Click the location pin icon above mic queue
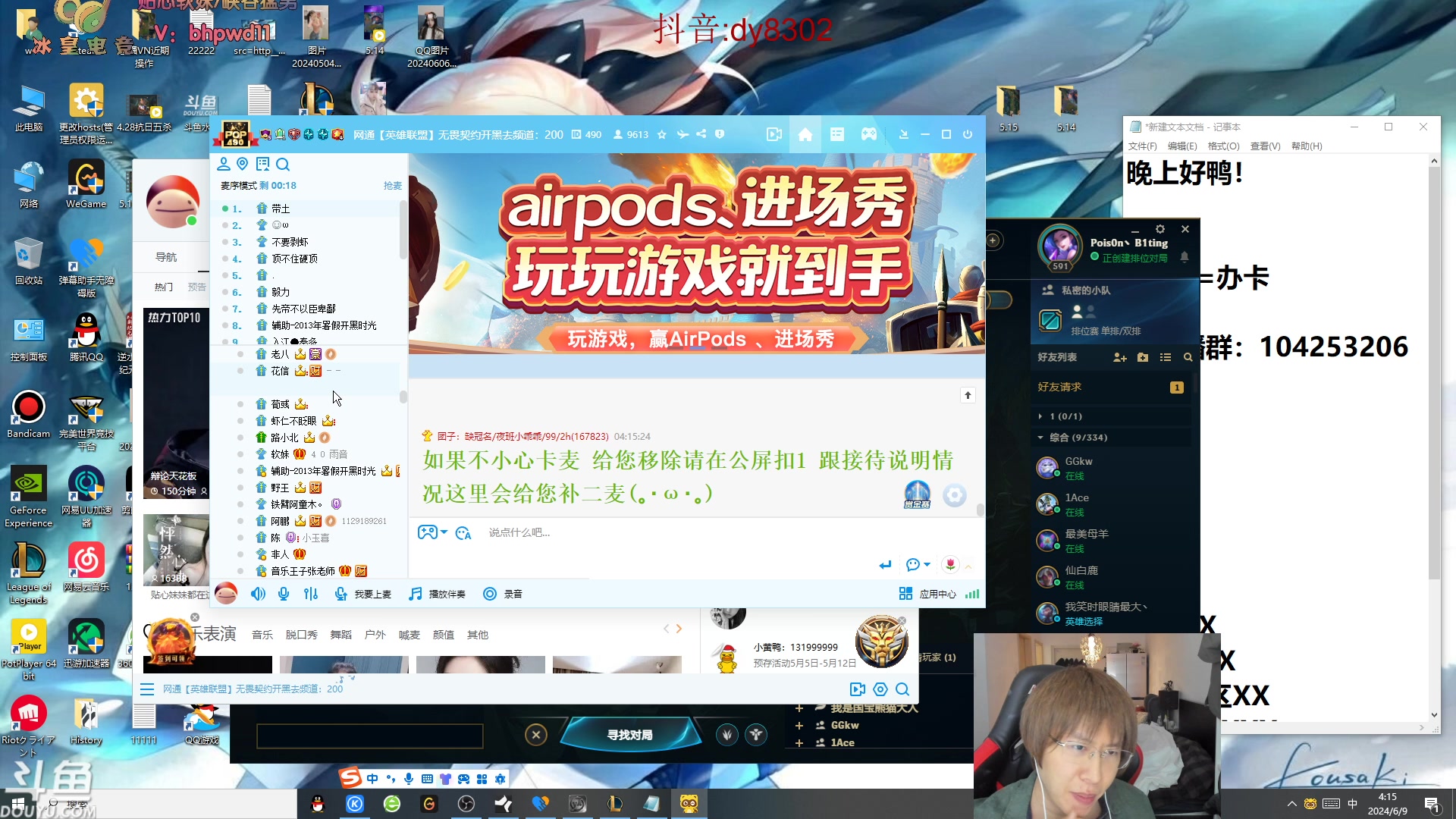Screen dimensions: 1456x819 243,164
